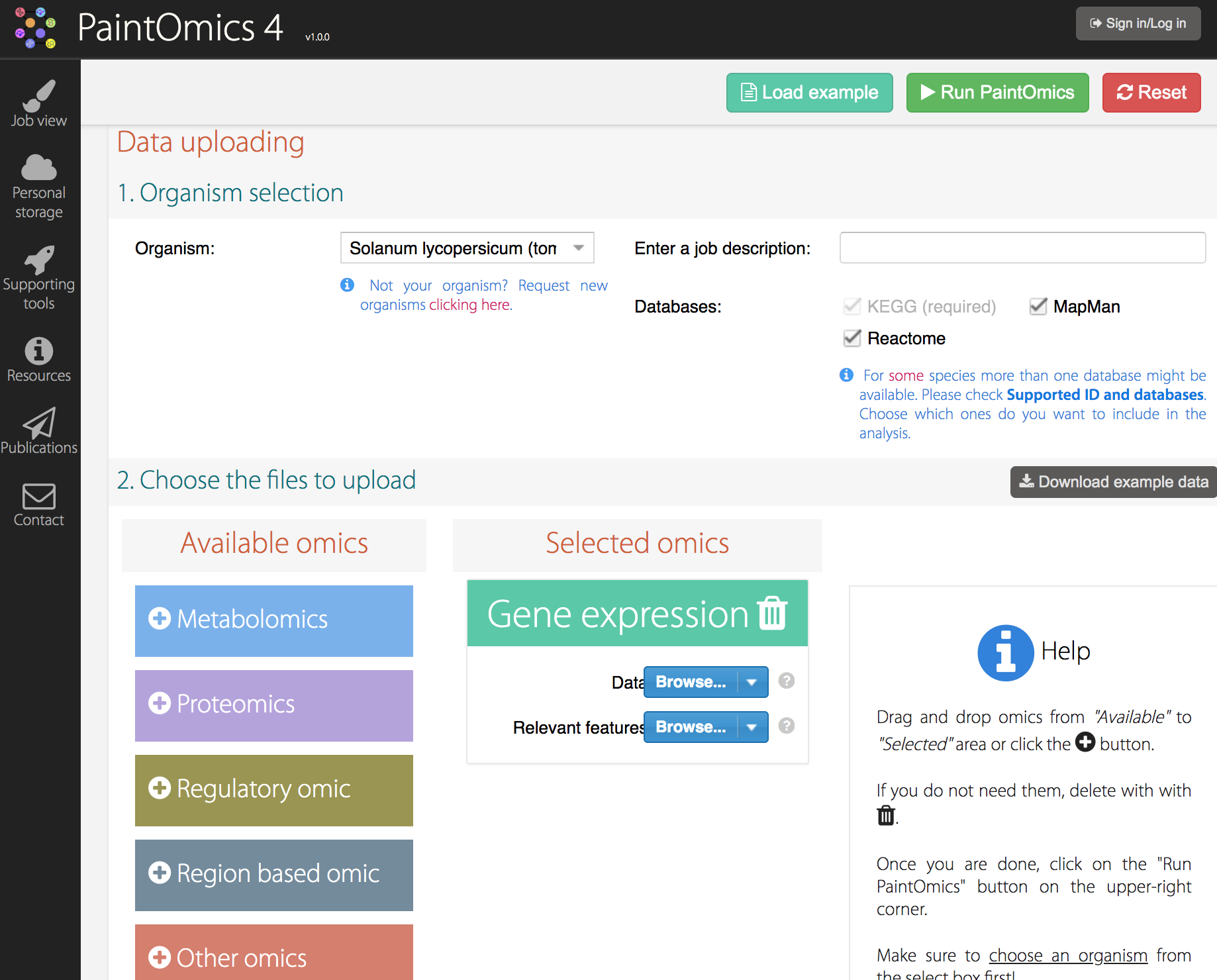Add Proteomics with plus icon

160,703
